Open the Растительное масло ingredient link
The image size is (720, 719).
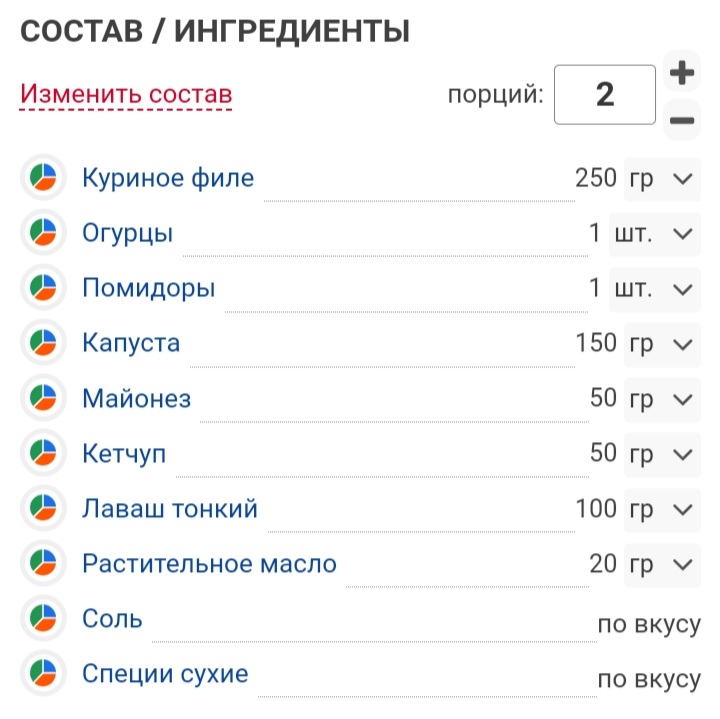(x=209, y=564)
